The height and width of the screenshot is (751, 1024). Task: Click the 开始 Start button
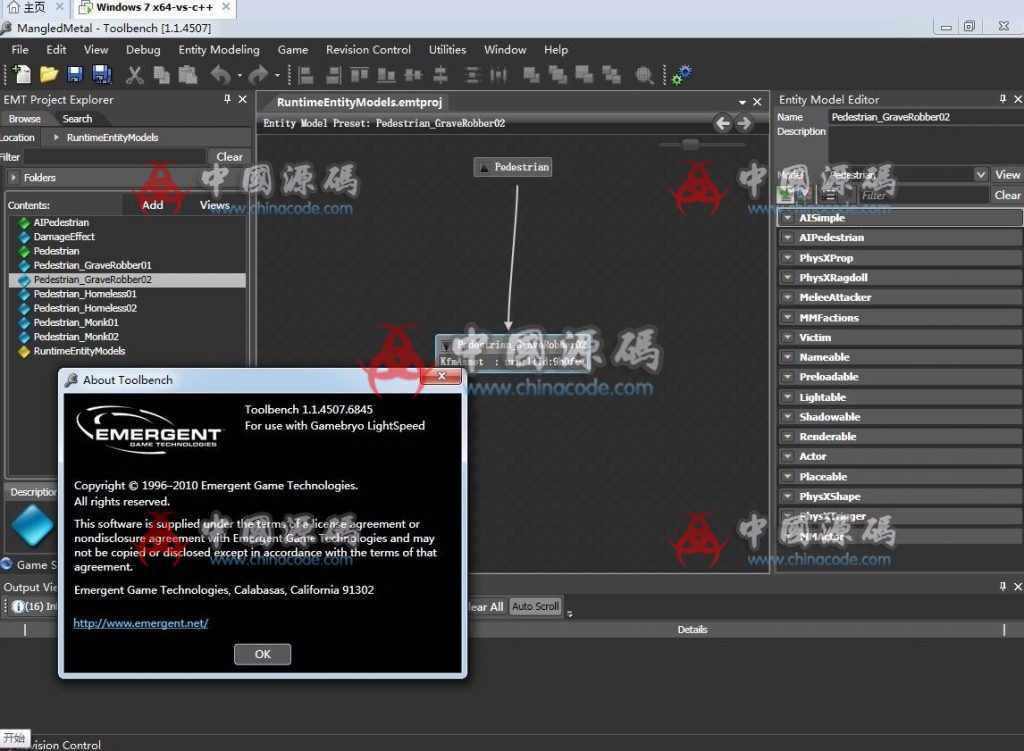point(14,738)
